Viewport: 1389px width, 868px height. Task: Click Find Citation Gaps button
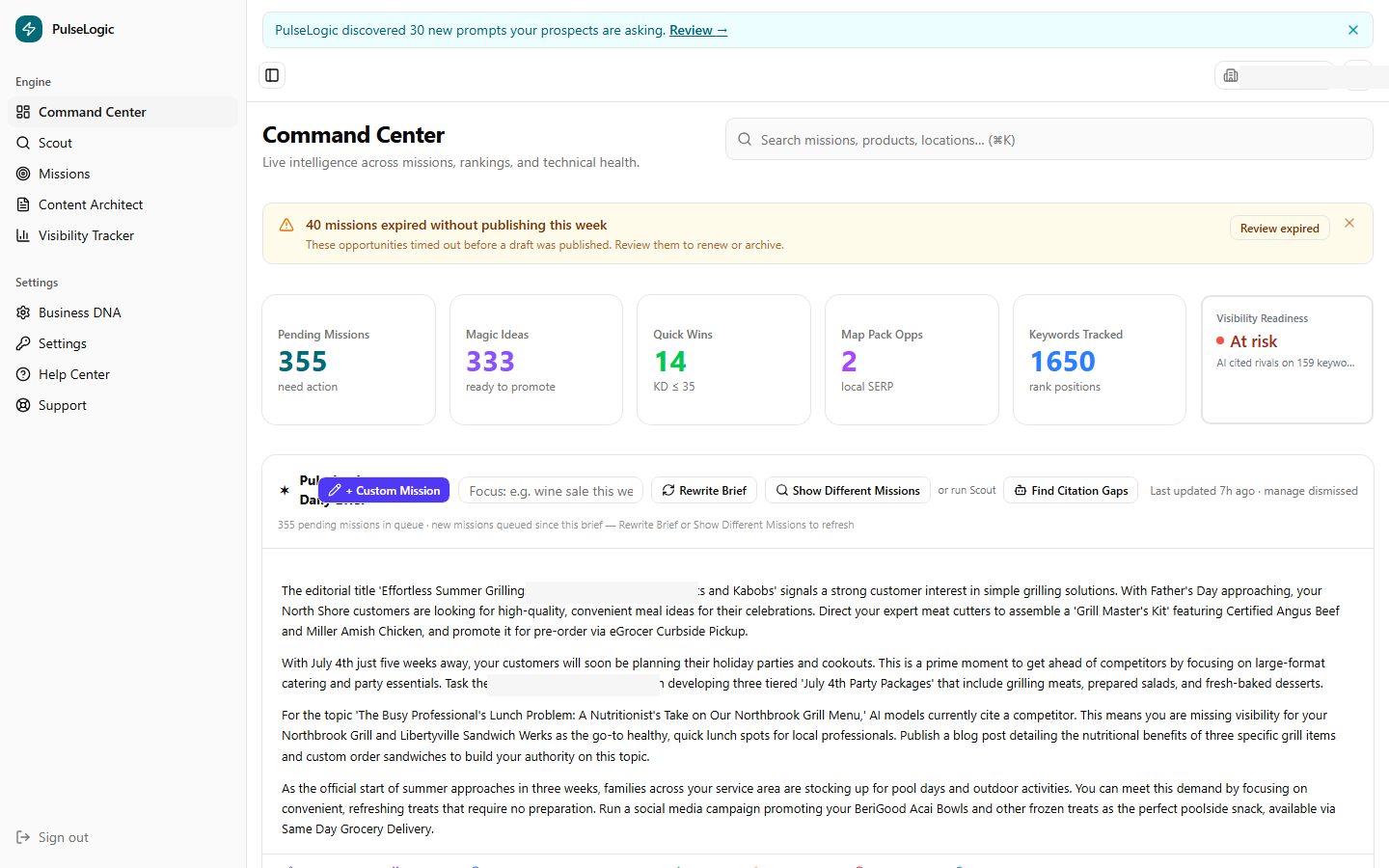pyautogui.click(x=1071, y=490)
